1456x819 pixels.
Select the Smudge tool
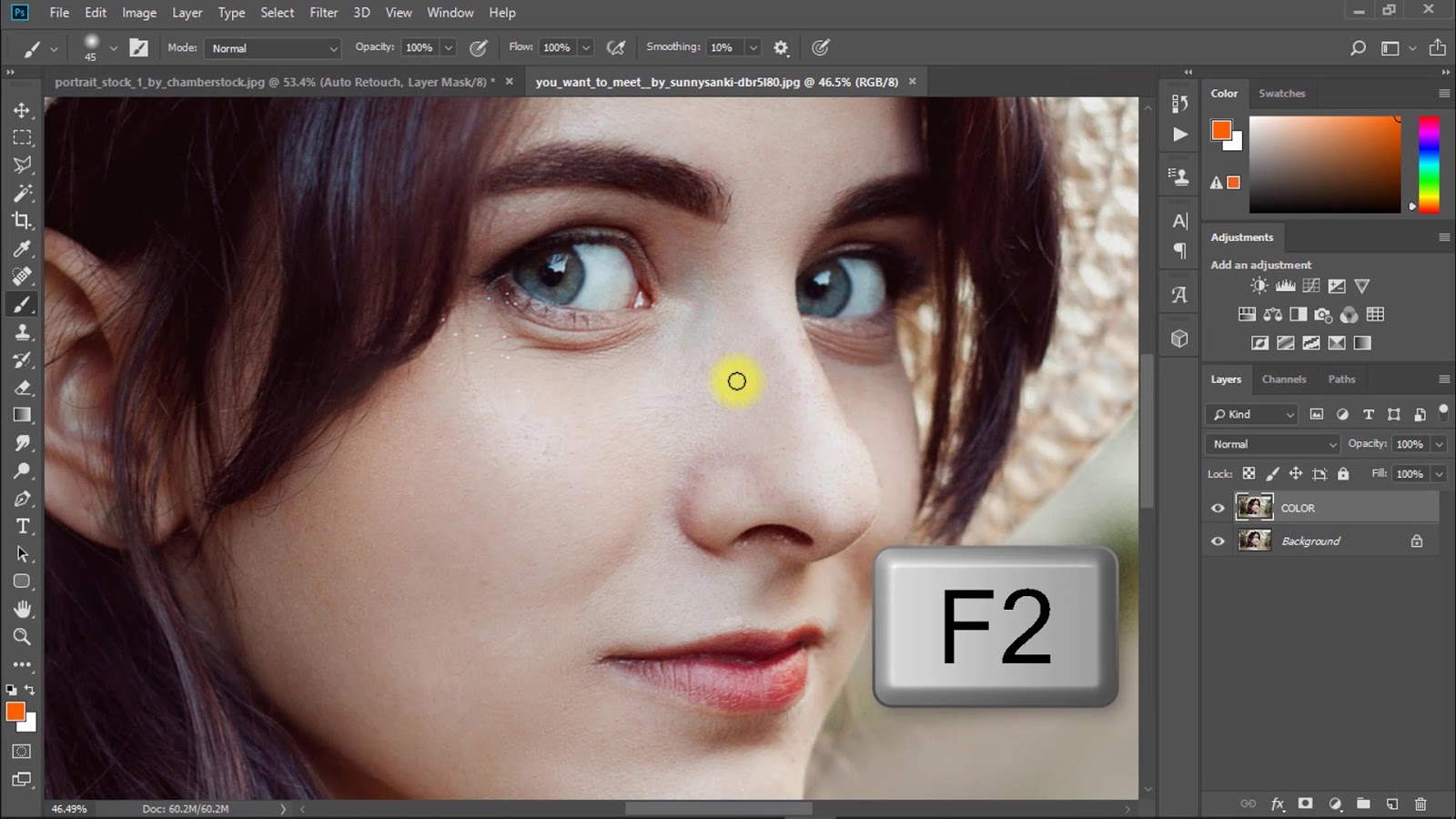(x=22, y=443)
